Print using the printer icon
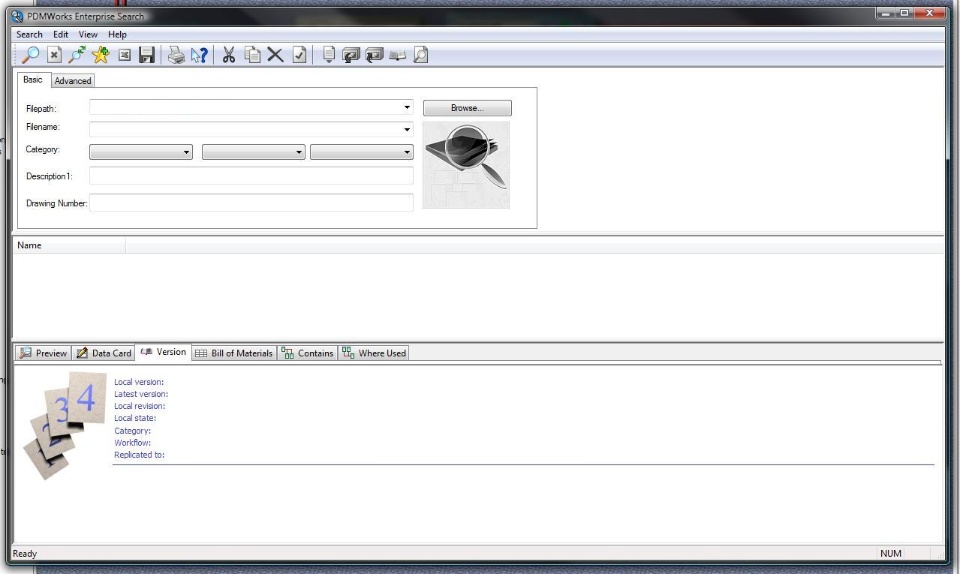960x574 pixels. pos(176,55)
